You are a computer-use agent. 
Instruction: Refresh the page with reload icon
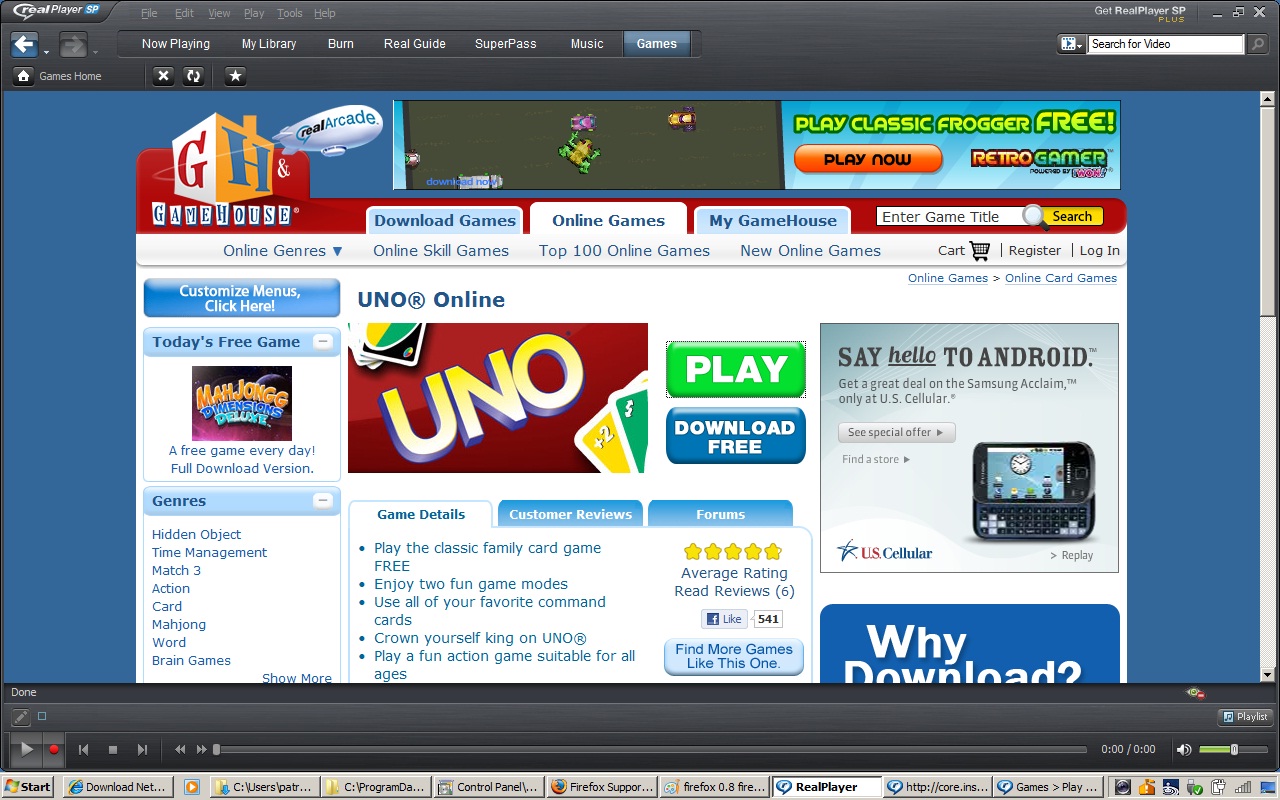click(193, 76)
